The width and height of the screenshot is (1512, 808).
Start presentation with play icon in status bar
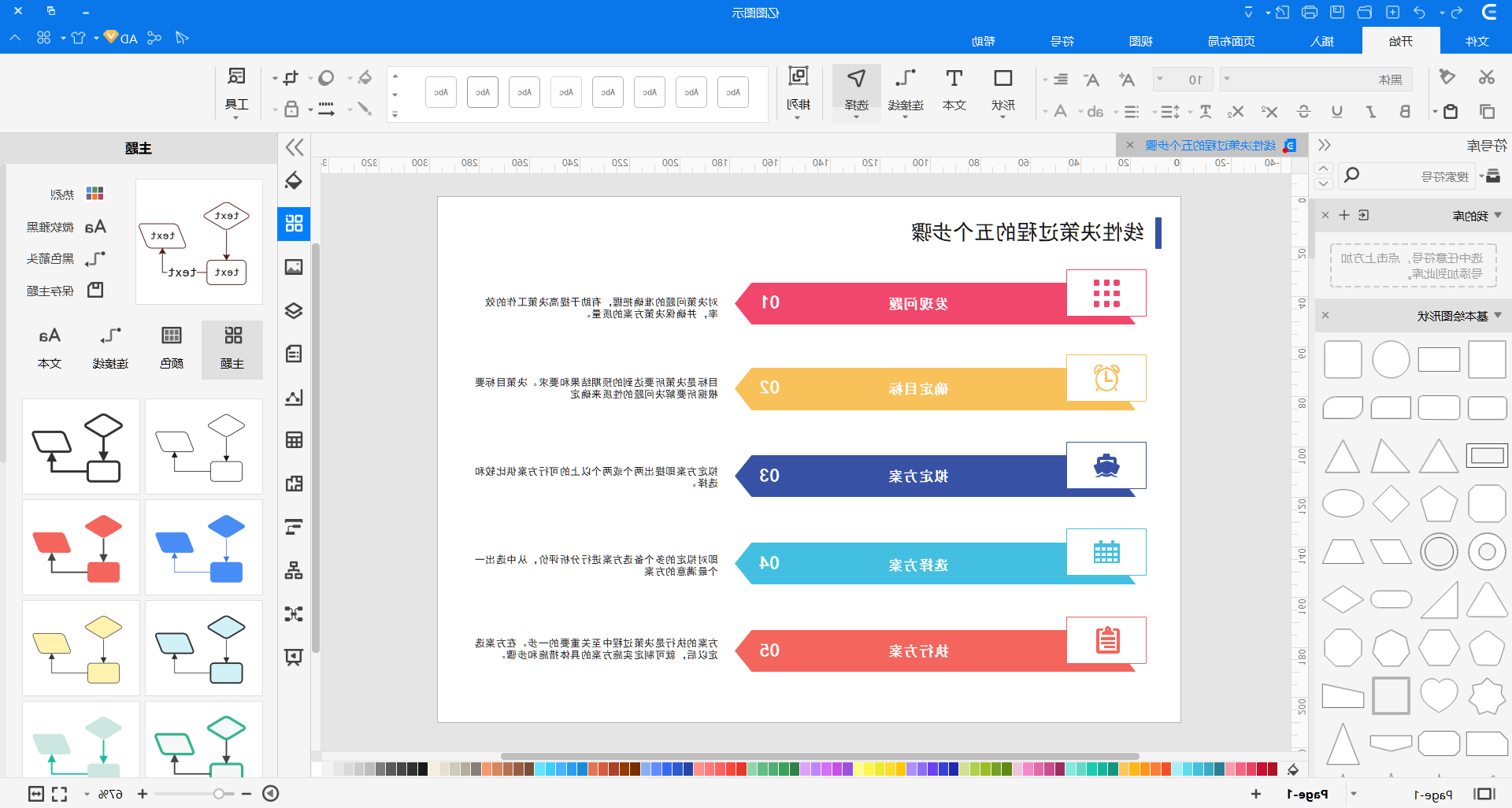point(270,793)
